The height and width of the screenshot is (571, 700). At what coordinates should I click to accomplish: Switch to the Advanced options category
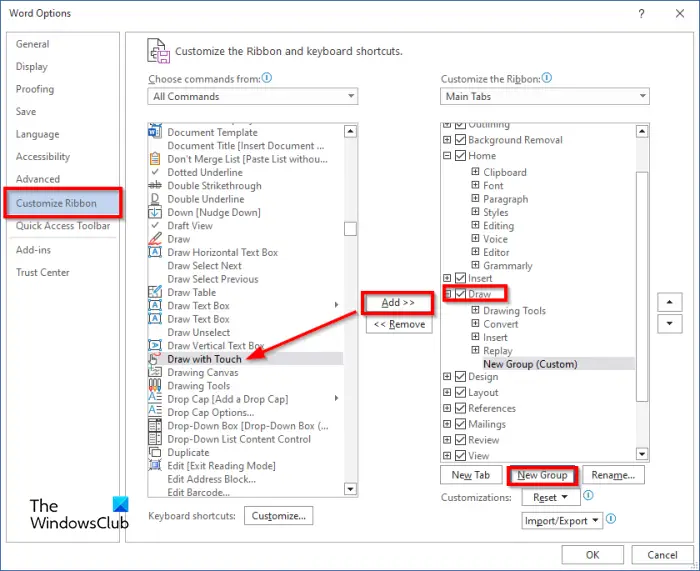click(x=38, y=179)
